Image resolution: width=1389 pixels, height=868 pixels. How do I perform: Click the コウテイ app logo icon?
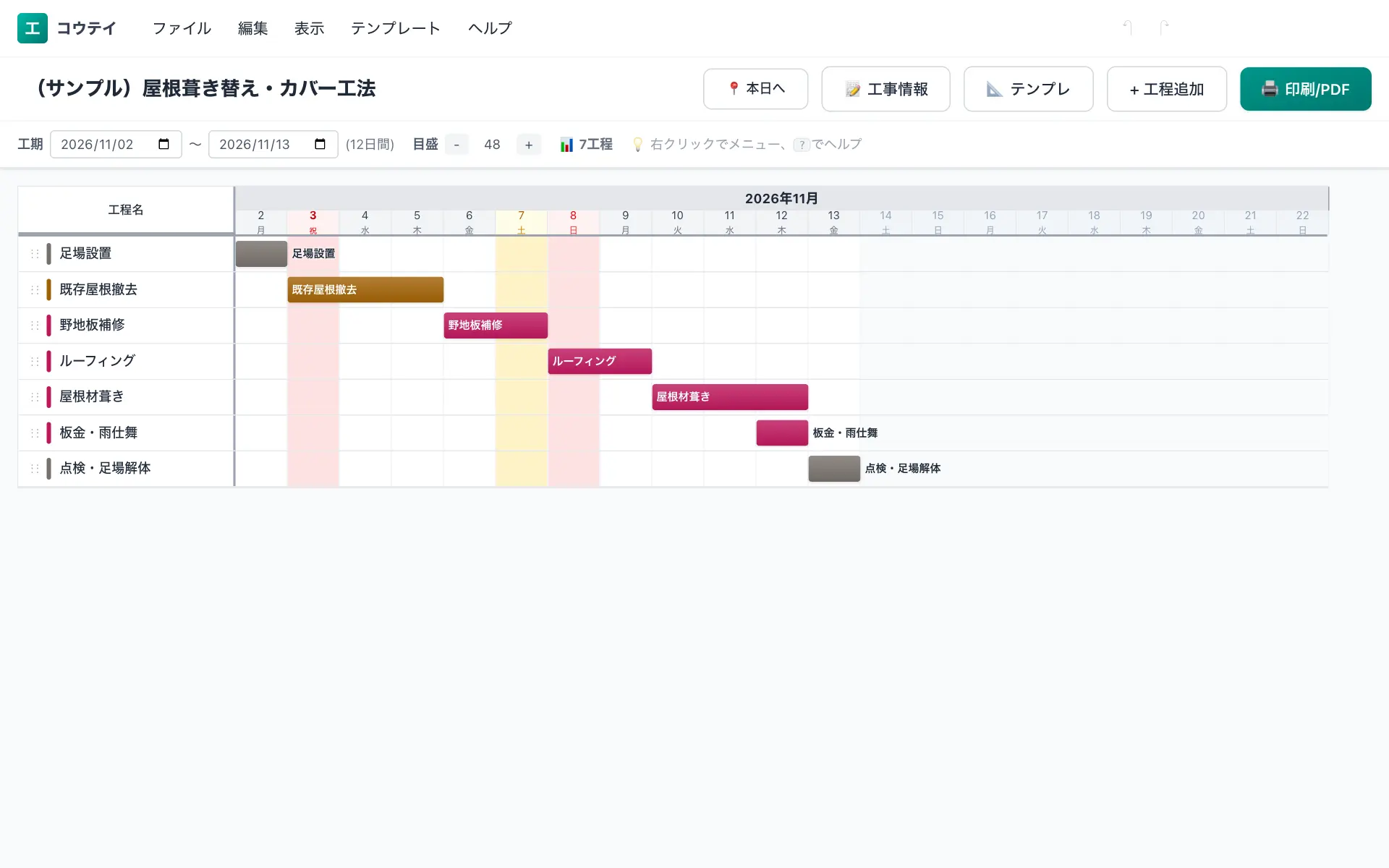(x=33, y=28)
